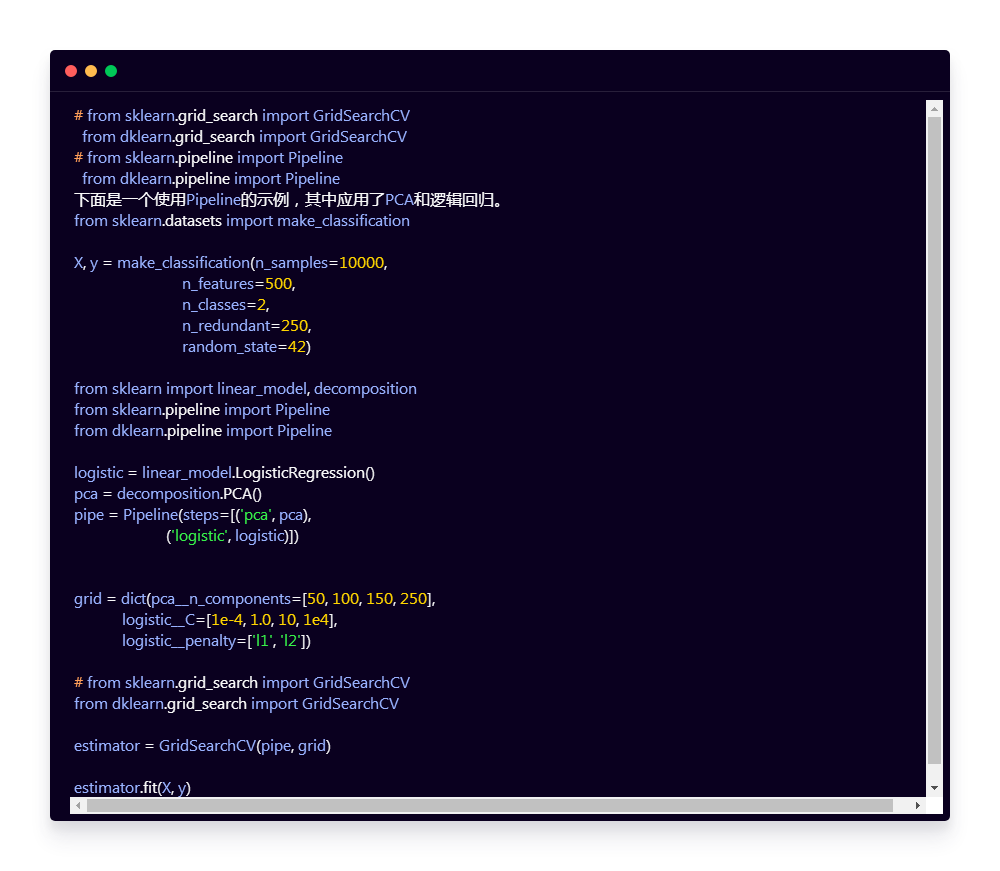The image size is (1000, 871).
Task: Click the 'grid = dict(pca__n_components' line
Action: coord(254,599)
